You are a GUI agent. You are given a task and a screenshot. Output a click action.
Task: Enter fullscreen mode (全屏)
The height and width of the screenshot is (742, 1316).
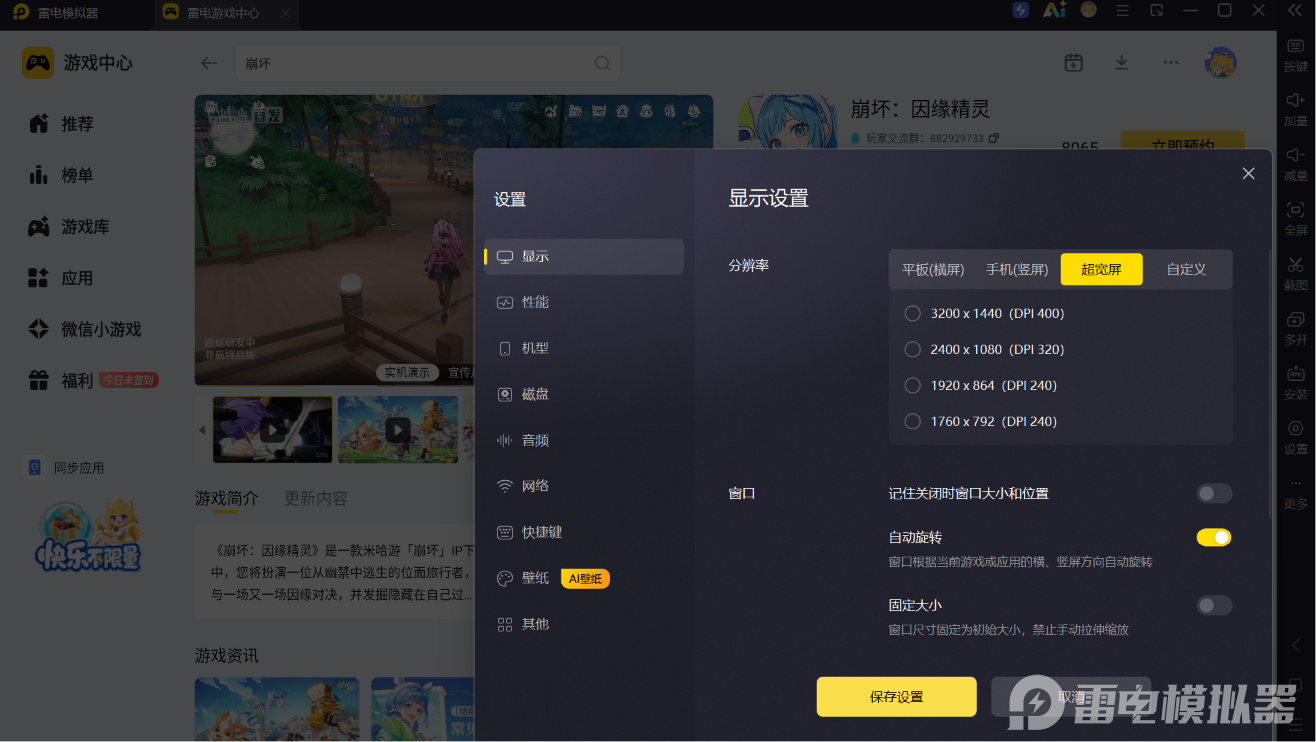pos(1296,218)
